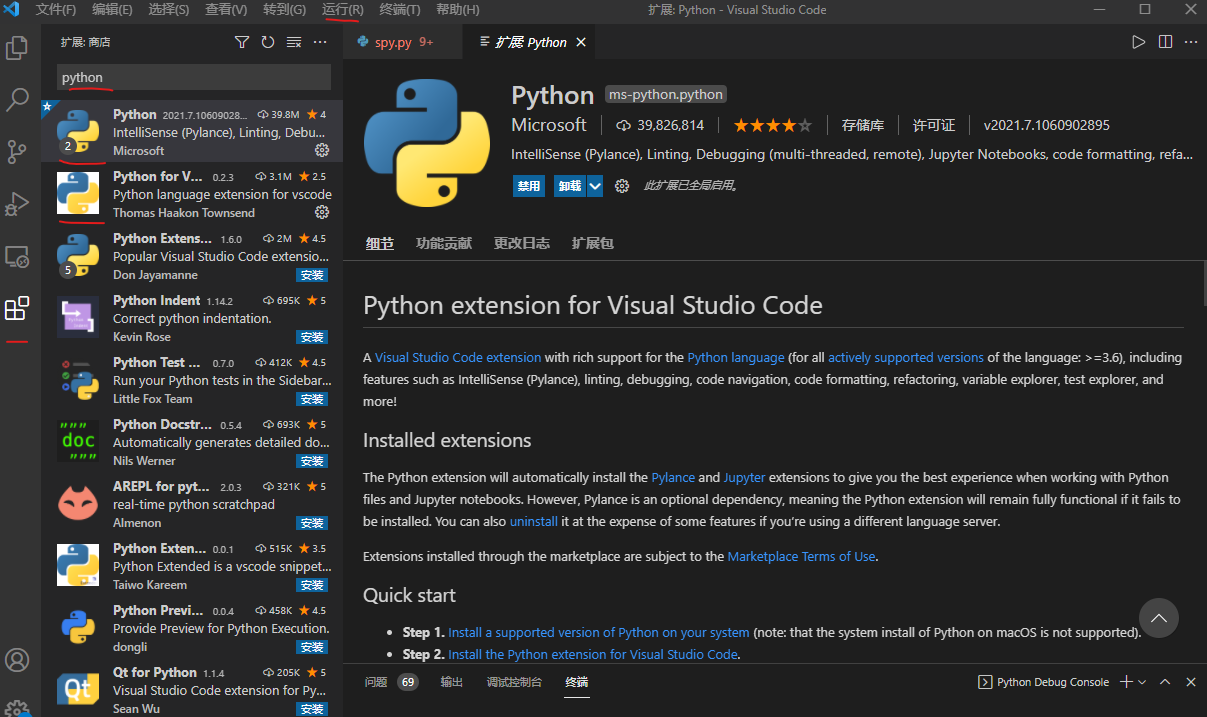Click the filter extensions funnel icon
Viewport: 1207px width, 717px height.
pos(242,42)
